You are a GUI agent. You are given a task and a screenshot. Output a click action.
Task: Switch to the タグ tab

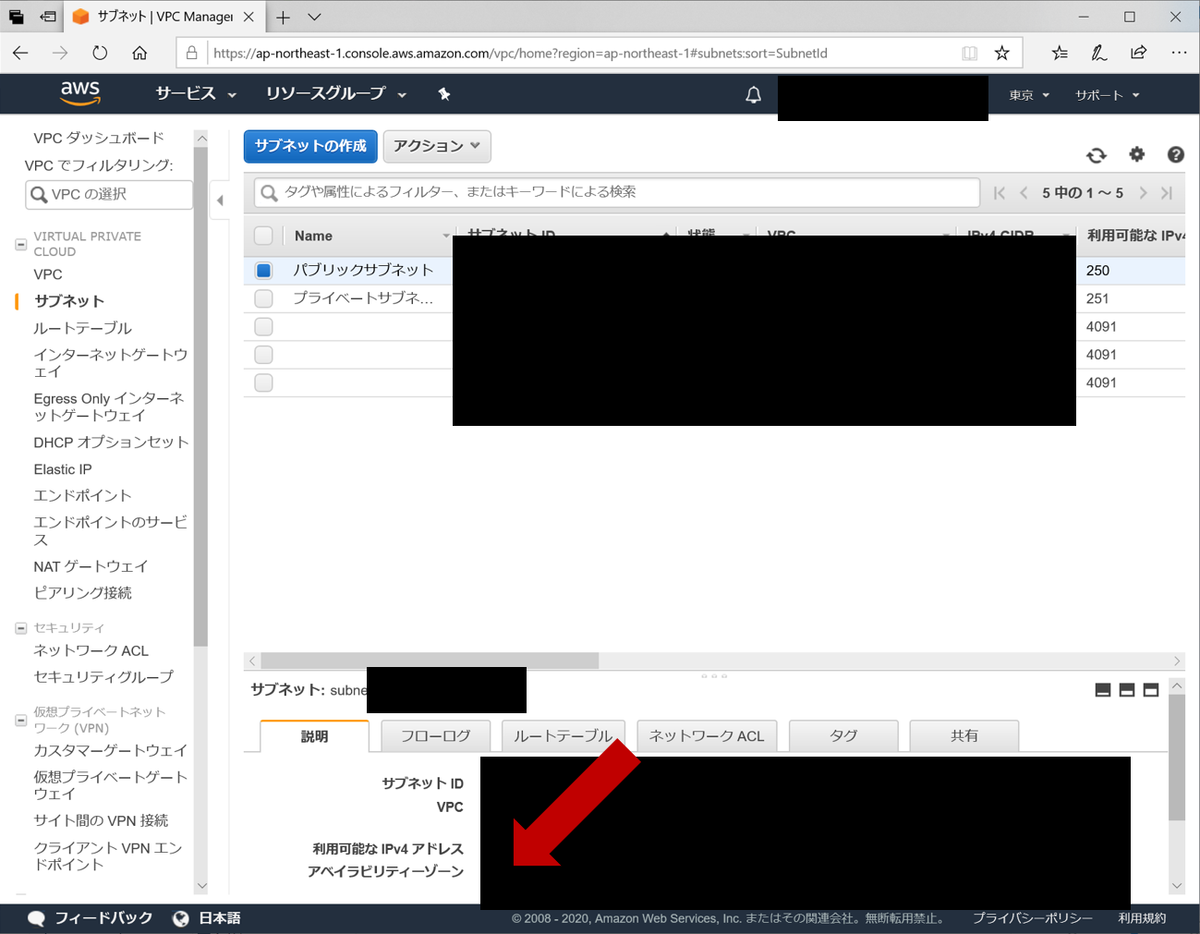tap(843, 736)
